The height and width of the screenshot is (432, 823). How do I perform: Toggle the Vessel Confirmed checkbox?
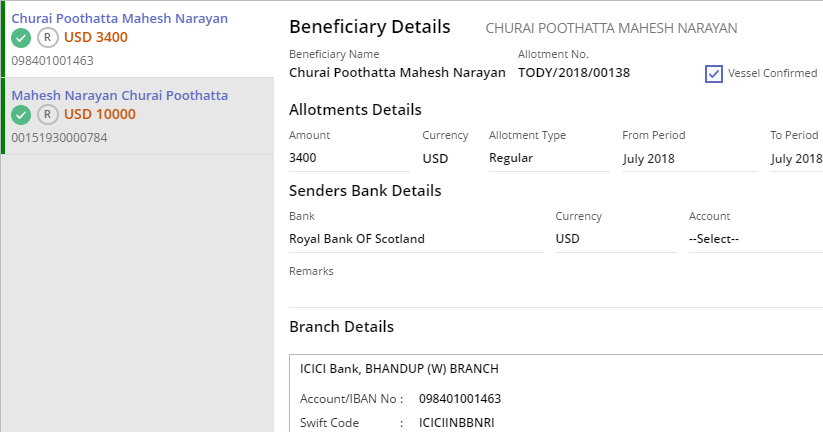[x=714, y=73]
